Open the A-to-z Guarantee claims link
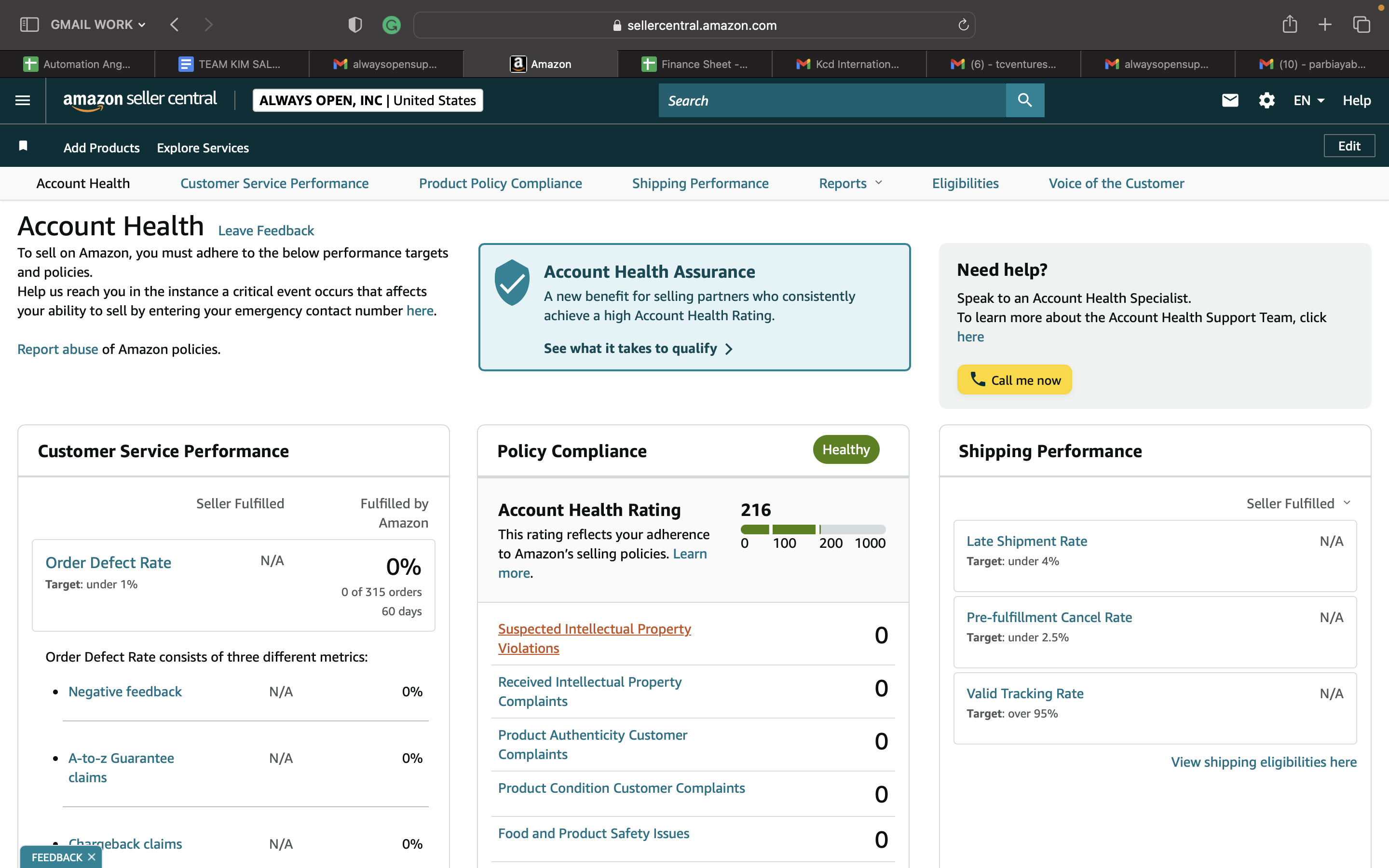Screen dimensions: 1389x868 tap(121, 768)
